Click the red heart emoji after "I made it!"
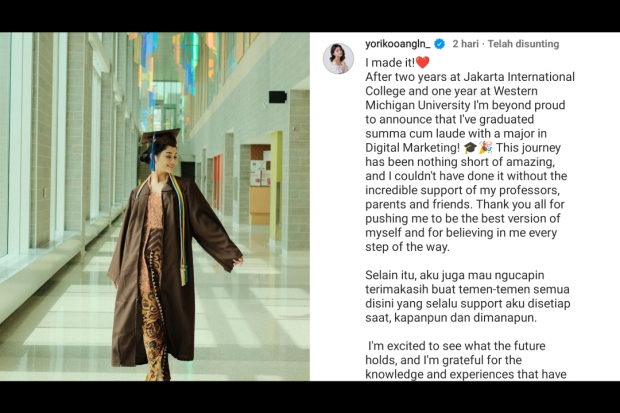Screen dimensions: 620x413 [x=422, y=63]
